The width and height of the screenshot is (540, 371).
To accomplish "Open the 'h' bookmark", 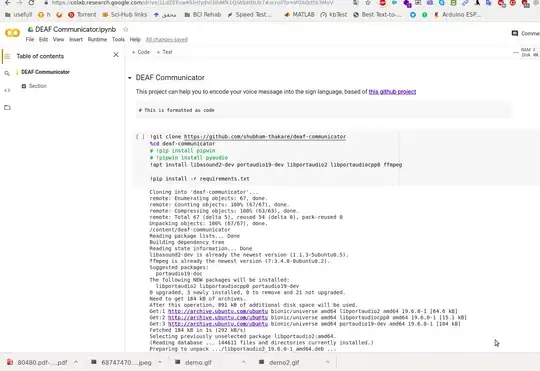I will tap(44, 15).
